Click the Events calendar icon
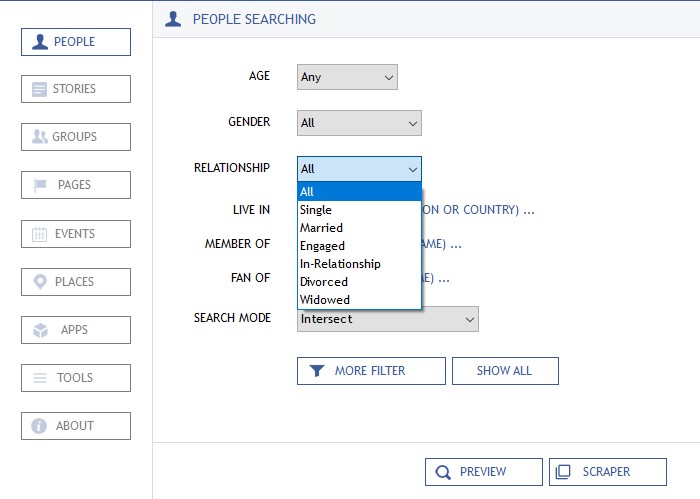Viewport: 700px width, 499px height. (40, 234)
